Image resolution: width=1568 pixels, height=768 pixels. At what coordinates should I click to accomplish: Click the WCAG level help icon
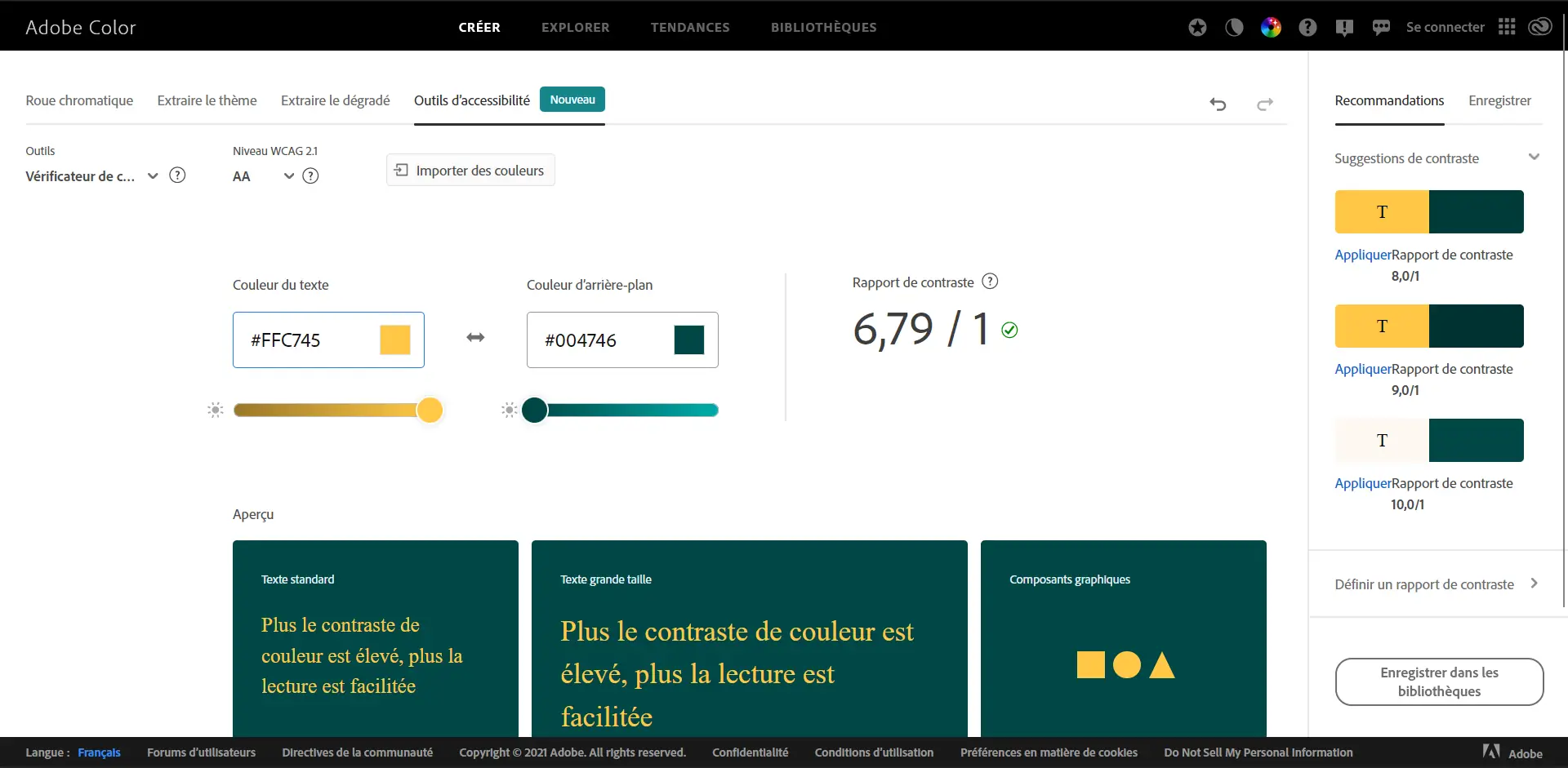pyautogui.click(x=310, y=176)
